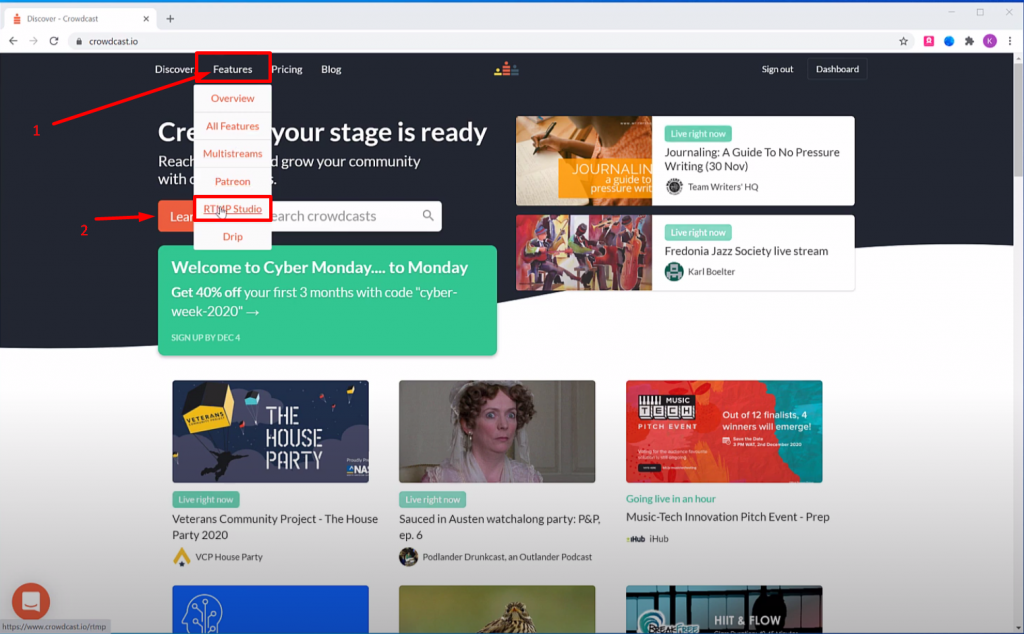Select Multistreams from the dropdown
The image size is (1024, 634).
click(232, 153)
